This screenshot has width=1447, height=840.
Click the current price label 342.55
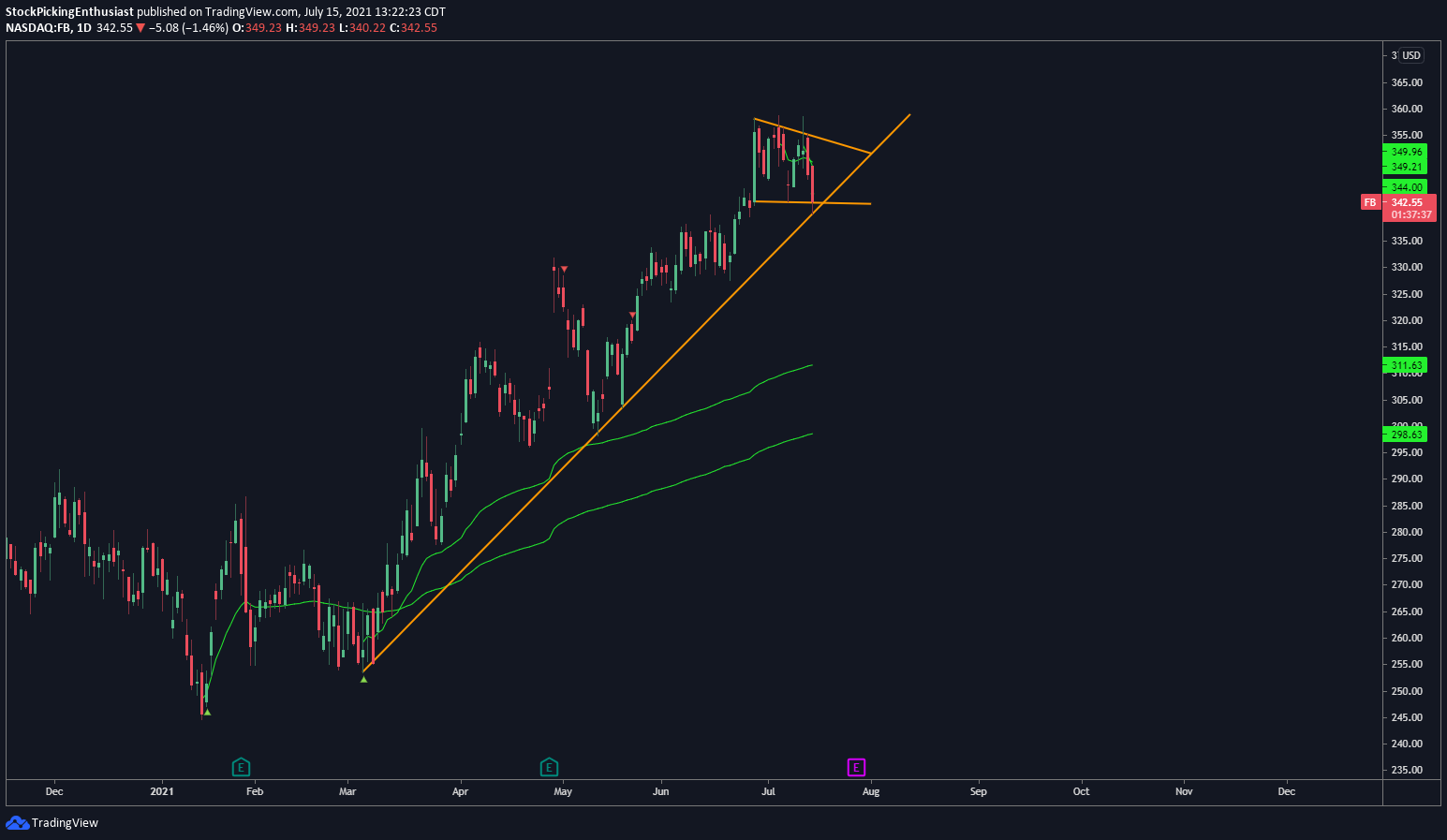coord(1407,202)
